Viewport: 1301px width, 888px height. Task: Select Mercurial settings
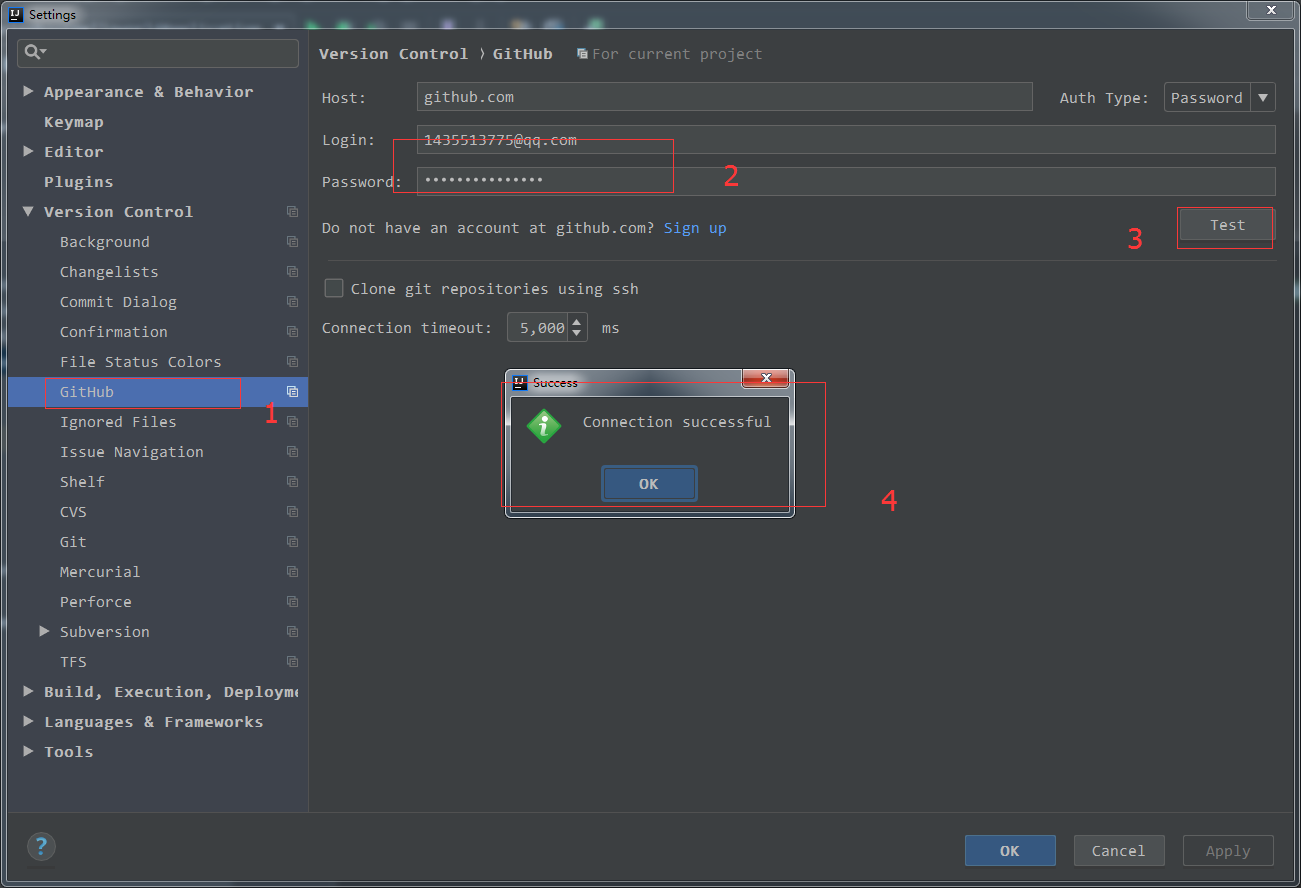click(100, 572)
